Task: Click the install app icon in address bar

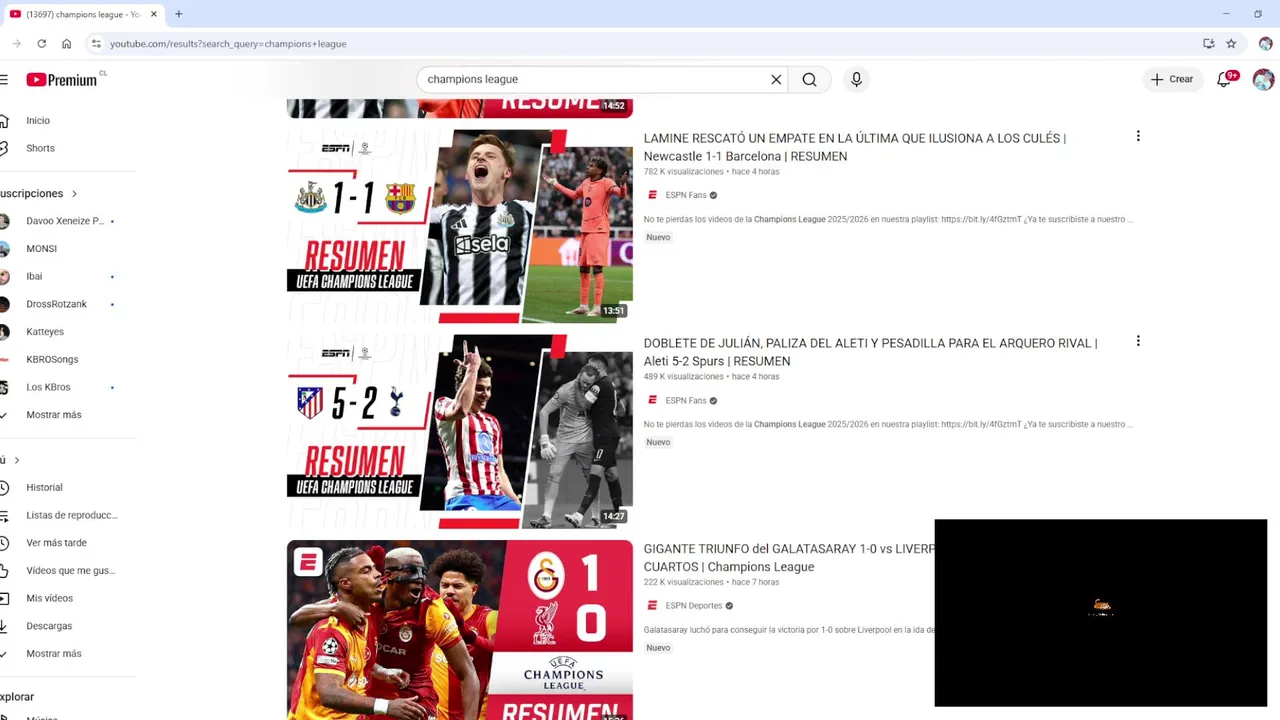Action: click(1209, 44)
